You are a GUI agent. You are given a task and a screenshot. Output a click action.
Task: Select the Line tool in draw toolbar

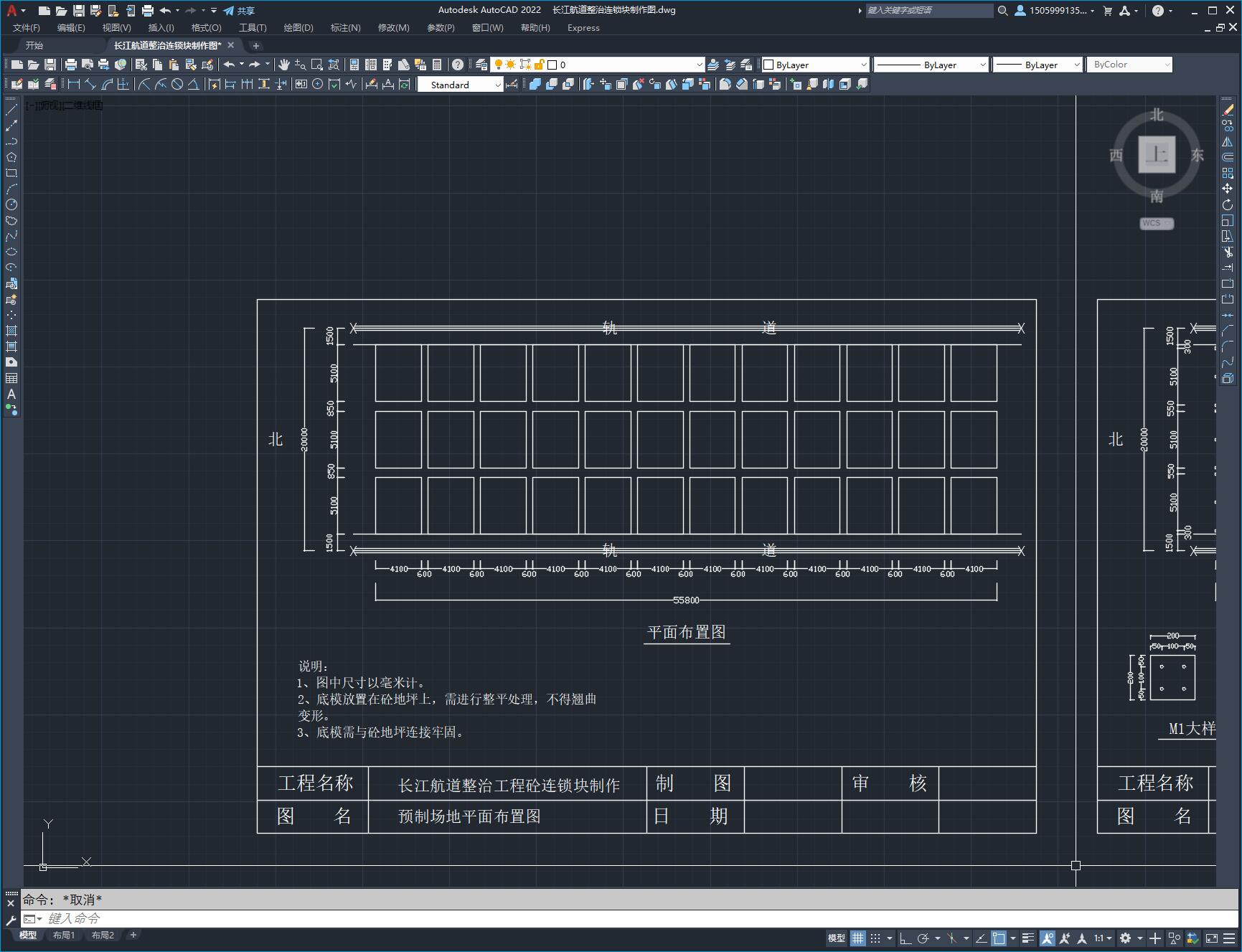[11, 110]
